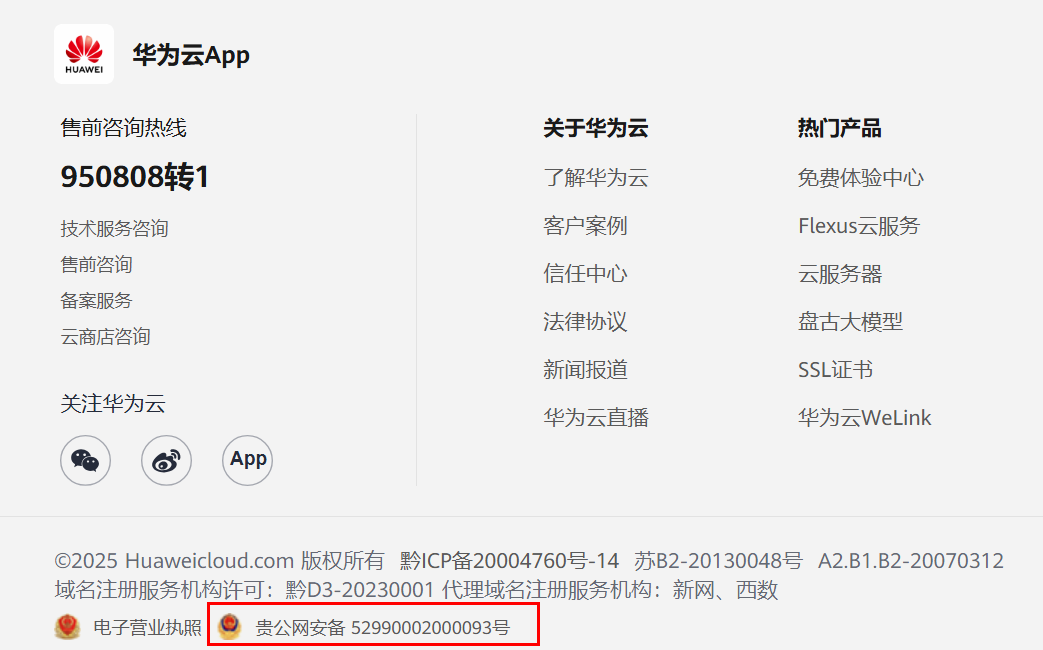The image size is (1043, 650).
Task: Click the 关于华为云 column heading
Action: (x=595, y=127)
